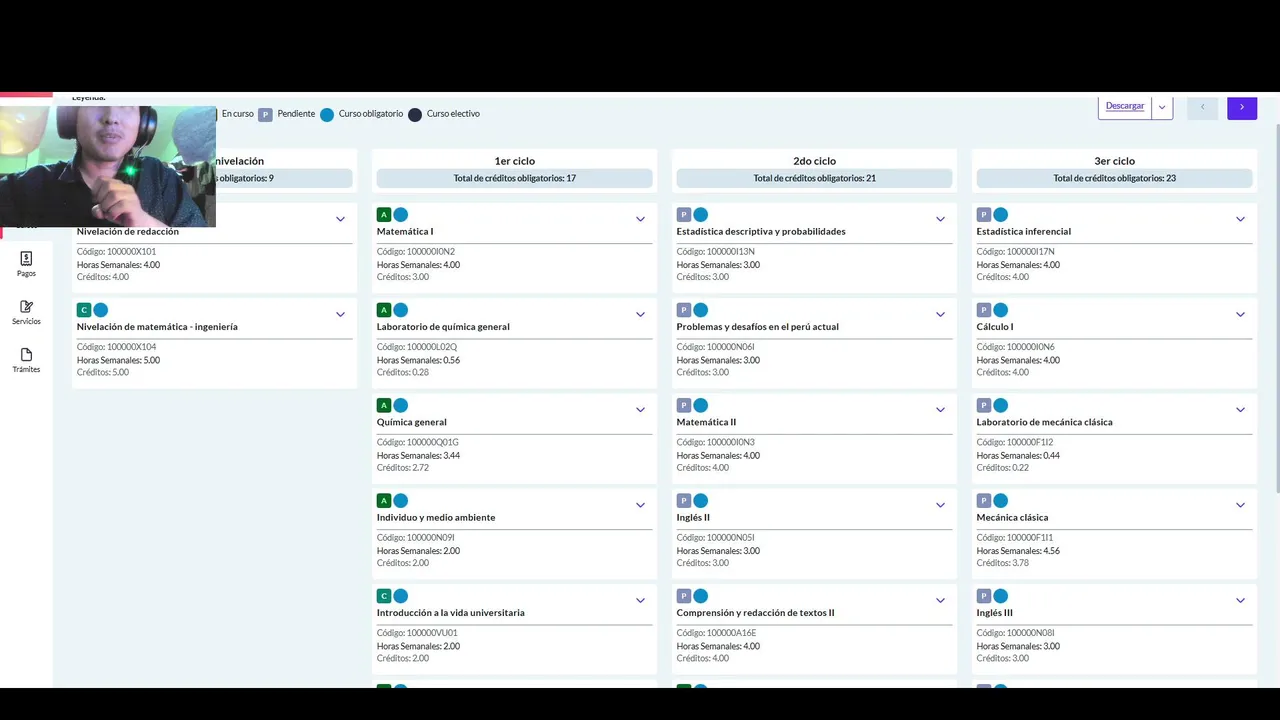Click the 'P' badge on Problemas y desafíos en el perú actual
Image resolution: width=1280 pixels, height=720 pixels.
pos(683,310)
